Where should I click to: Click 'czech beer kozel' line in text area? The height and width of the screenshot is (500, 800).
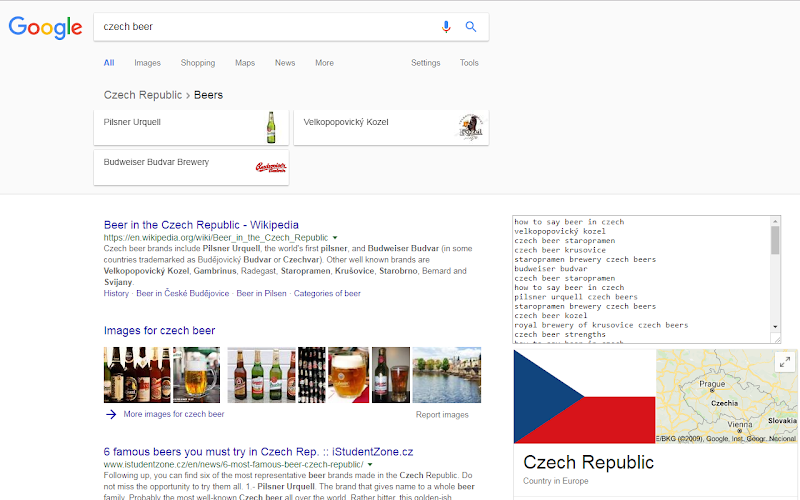(x=551, y=316)
